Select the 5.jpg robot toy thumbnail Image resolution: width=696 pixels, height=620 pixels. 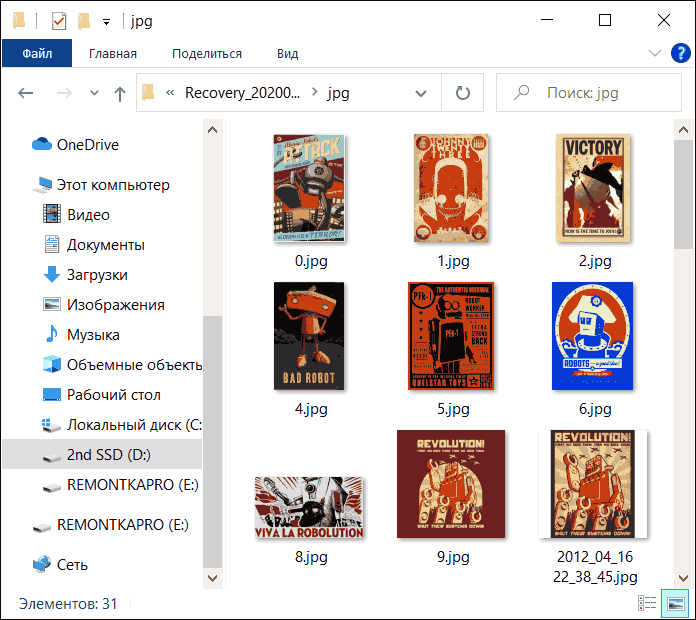tap(451, 336)
